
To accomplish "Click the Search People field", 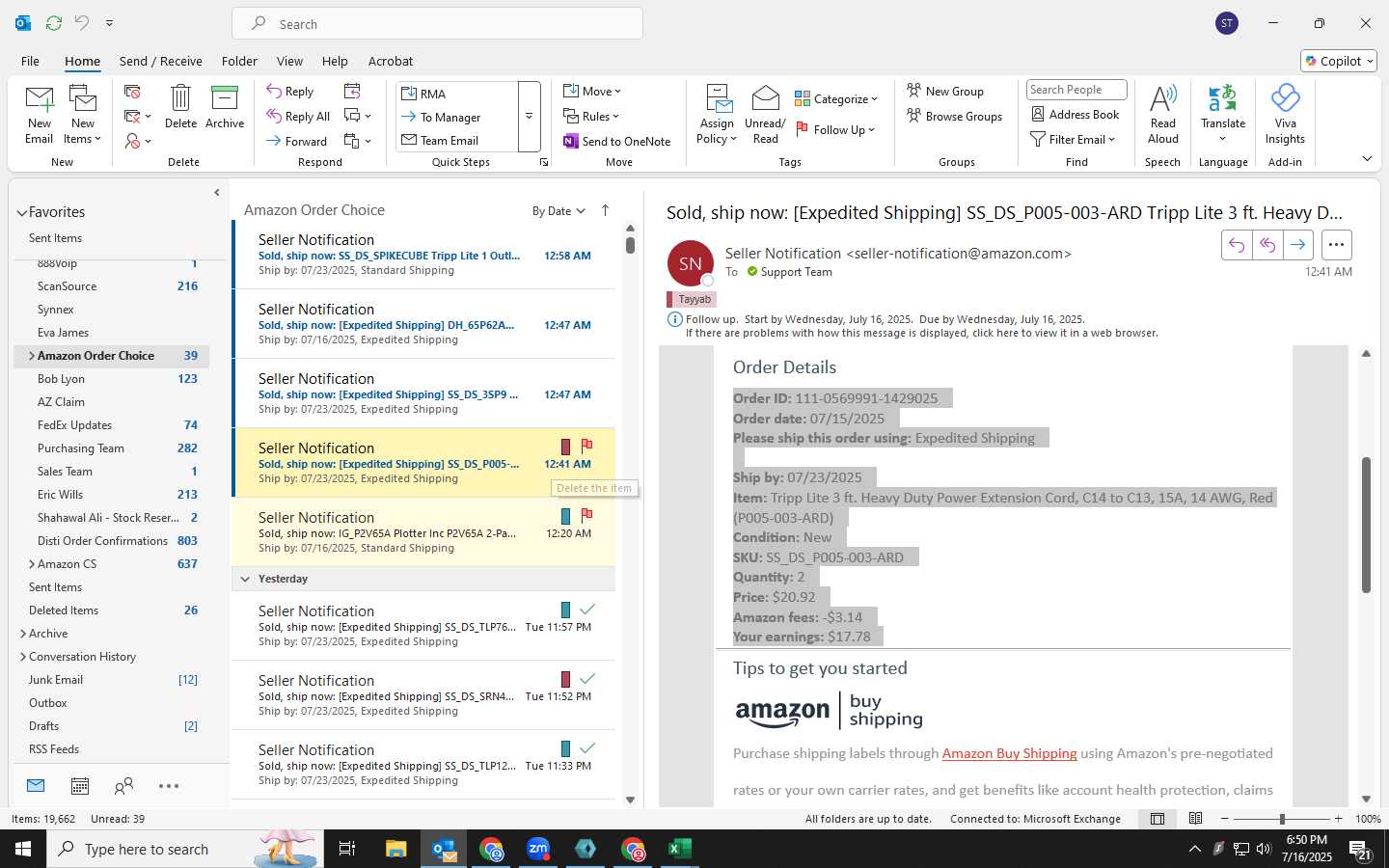I will pyautogui.click(x=1076, y=90).
